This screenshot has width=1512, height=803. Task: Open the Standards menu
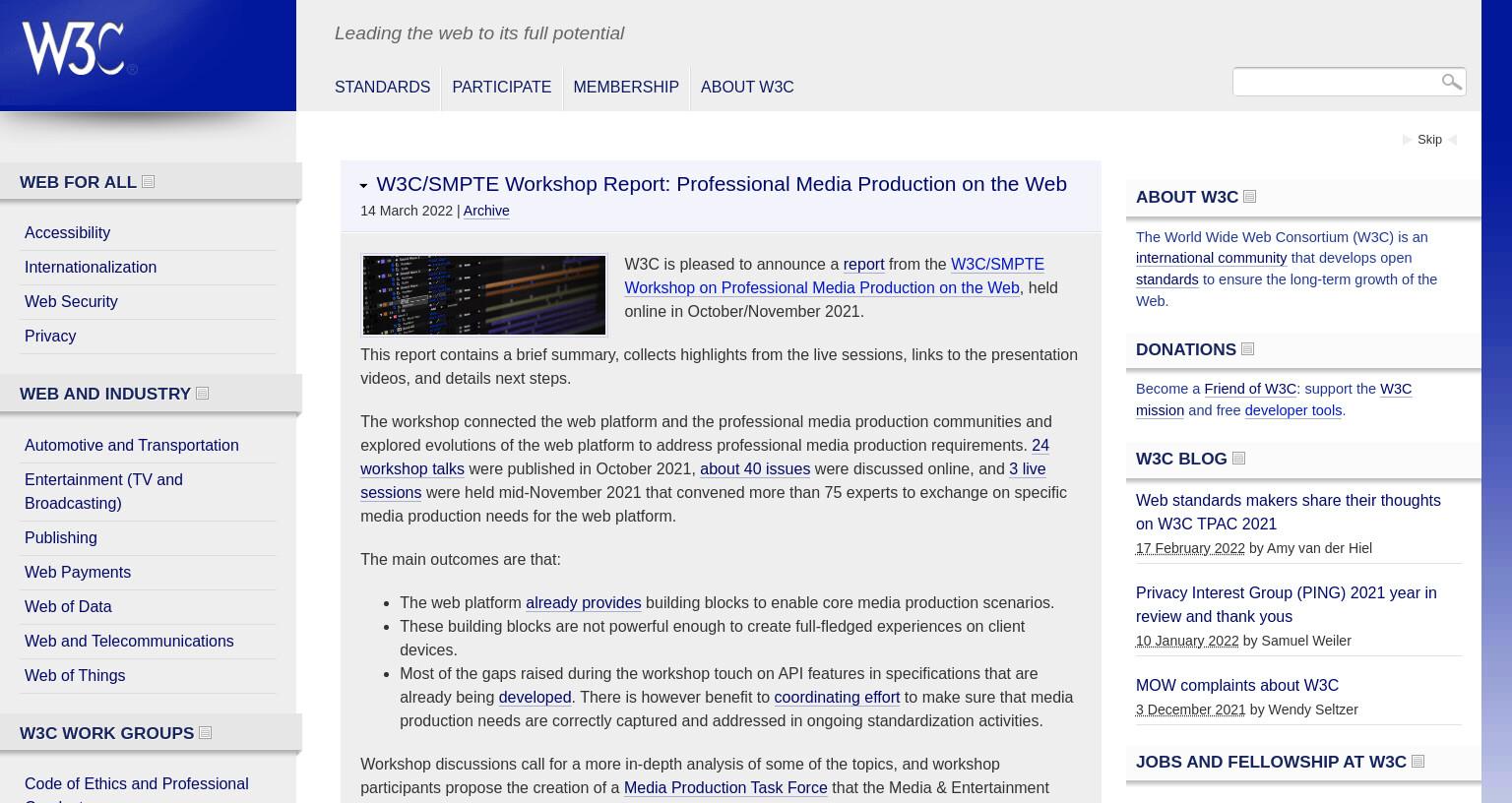(382, 88)
